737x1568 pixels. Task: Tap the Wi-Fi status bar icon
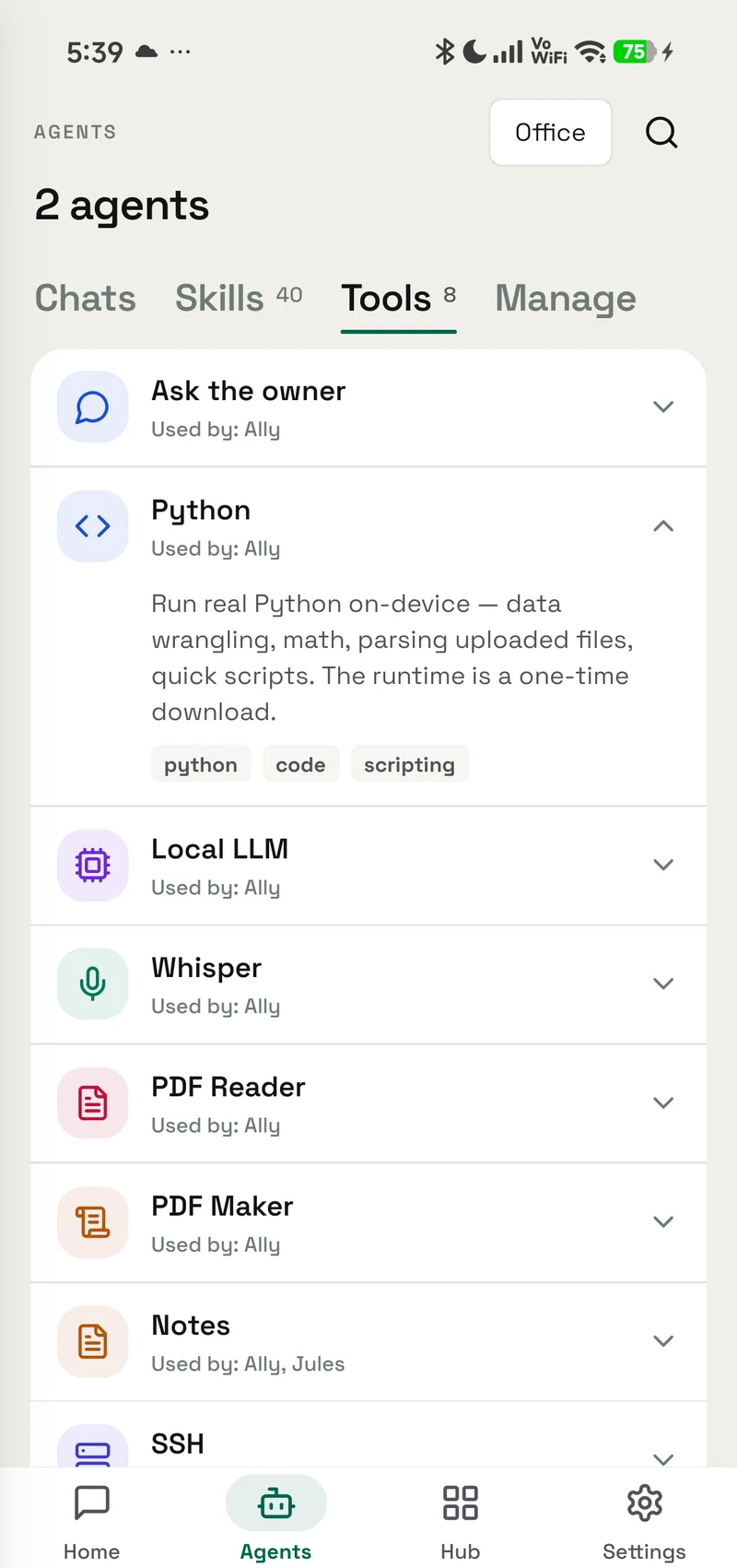[x=591, y=52]
